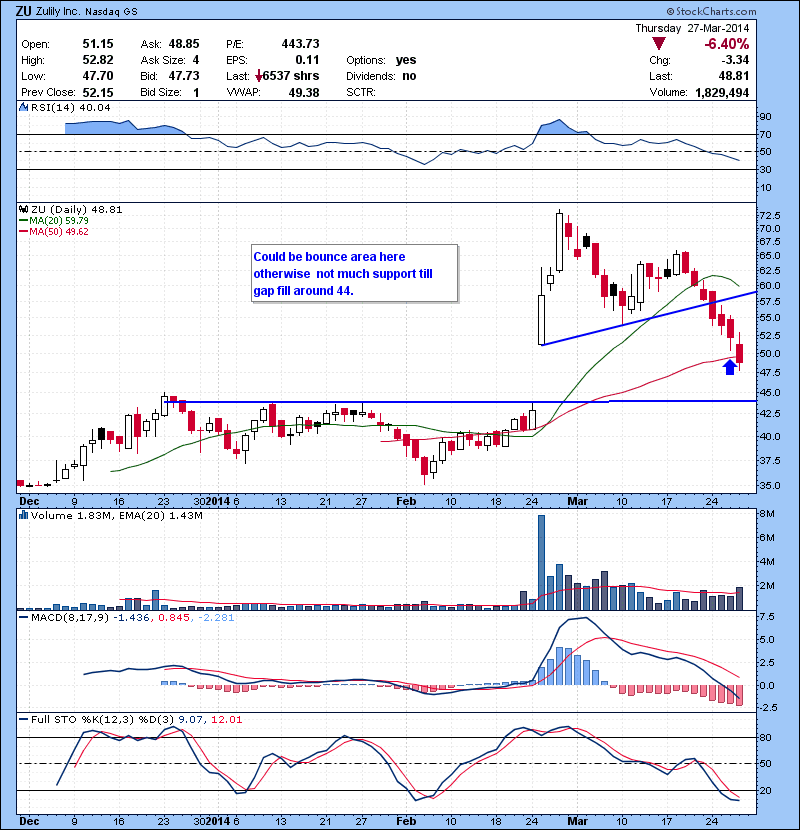This screenshot has width=800, height=830.
Task: Click the ZU (Daily) 48.81 legend label
Action: (x=77, y=209)
